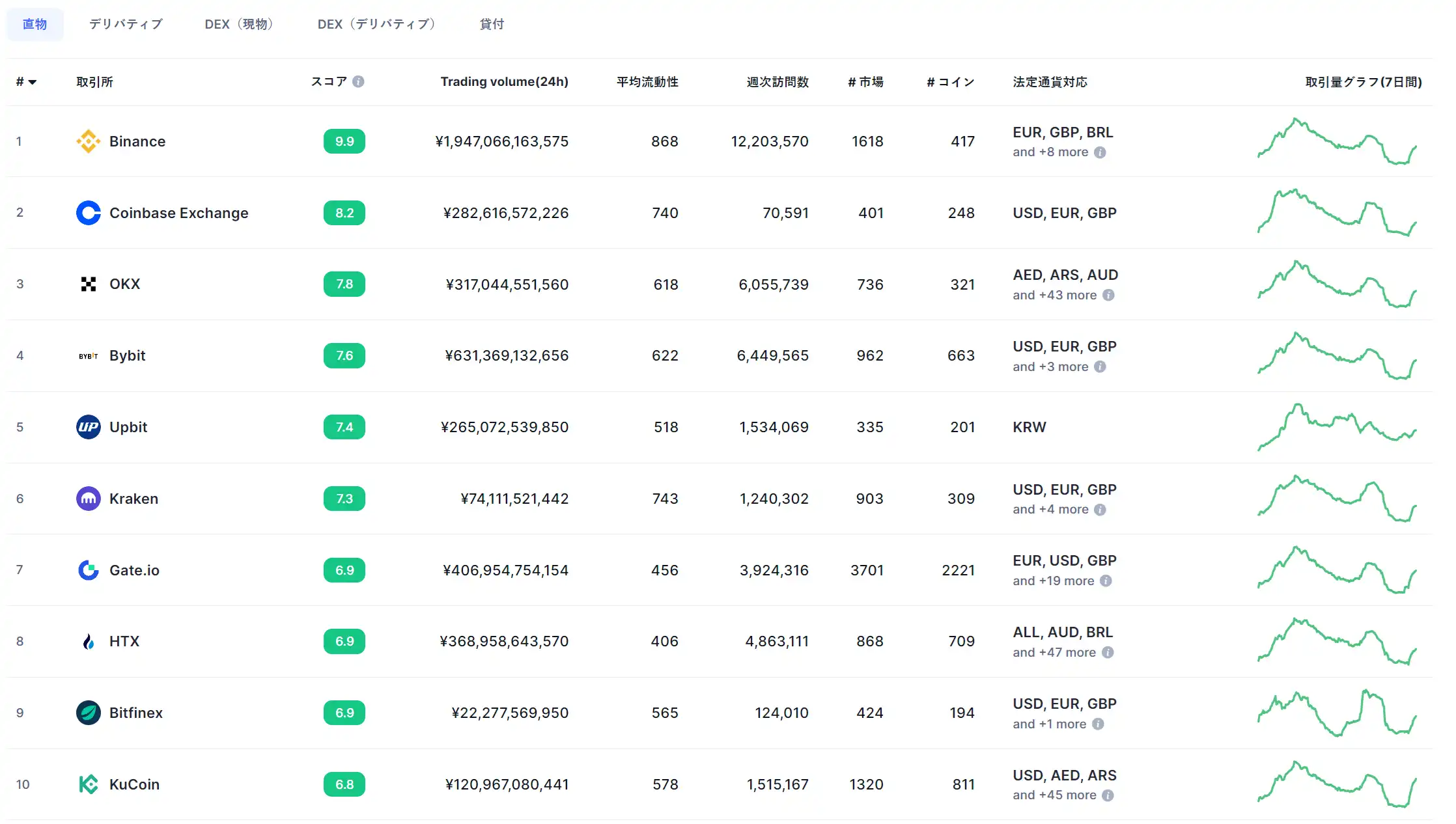Click Kraken liquidity value 743

click(665, 499)
